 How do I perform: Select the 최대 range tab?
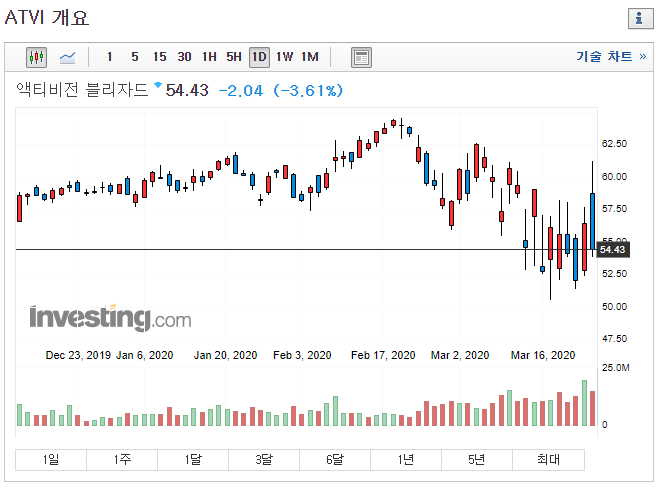pos(548,460)
